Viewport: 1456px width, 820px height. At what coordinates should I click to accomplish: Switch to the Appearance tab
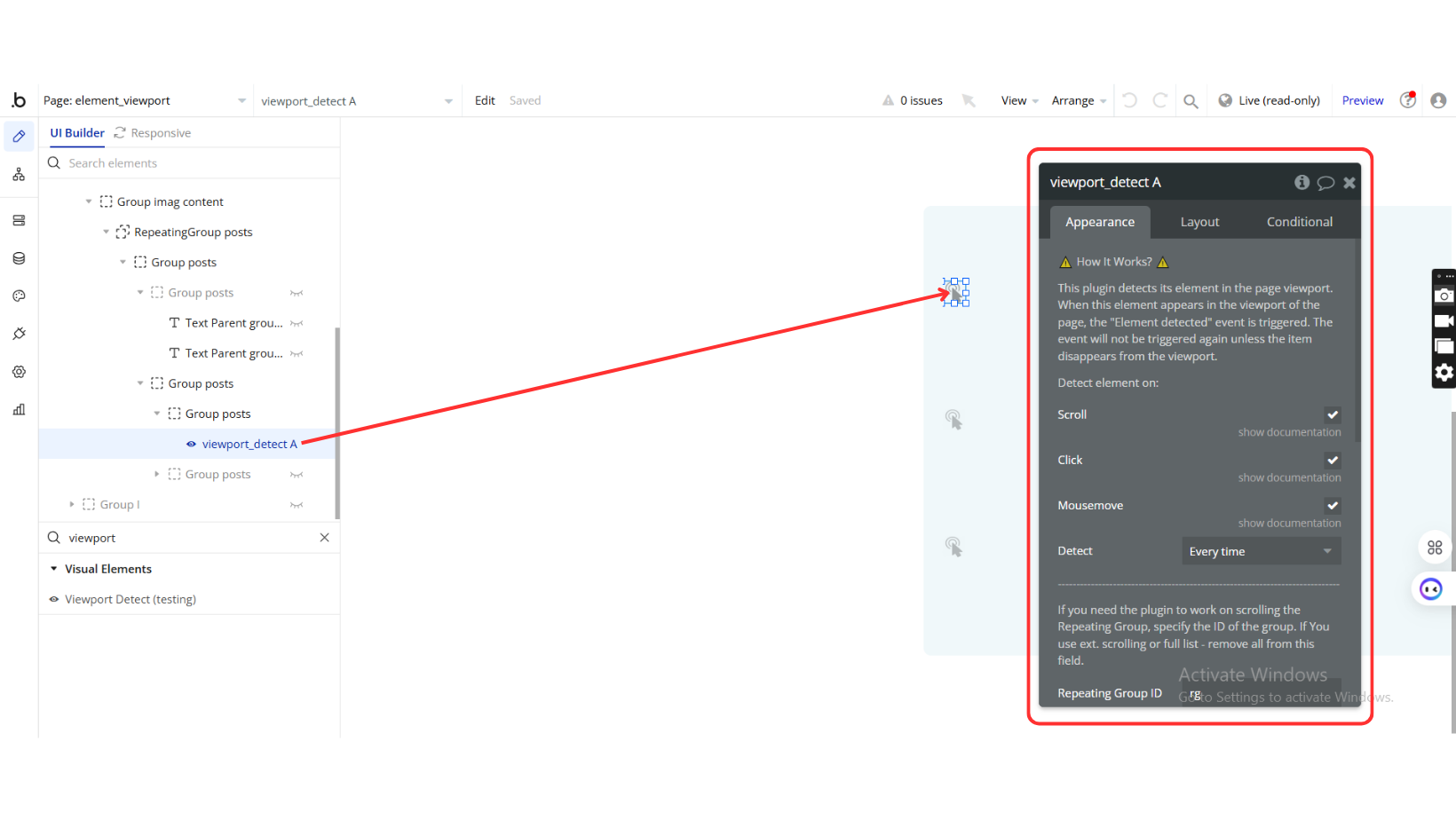[1100, 222]
